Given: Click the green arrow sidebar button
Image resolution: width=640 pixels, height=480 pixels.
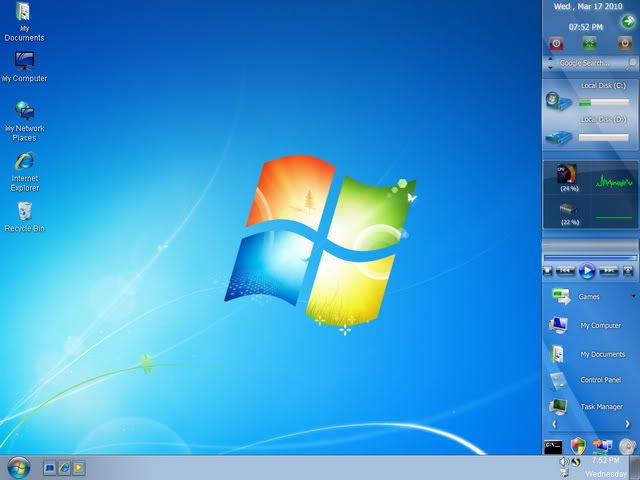Looking at the screenshot, I should coord(628,21).
